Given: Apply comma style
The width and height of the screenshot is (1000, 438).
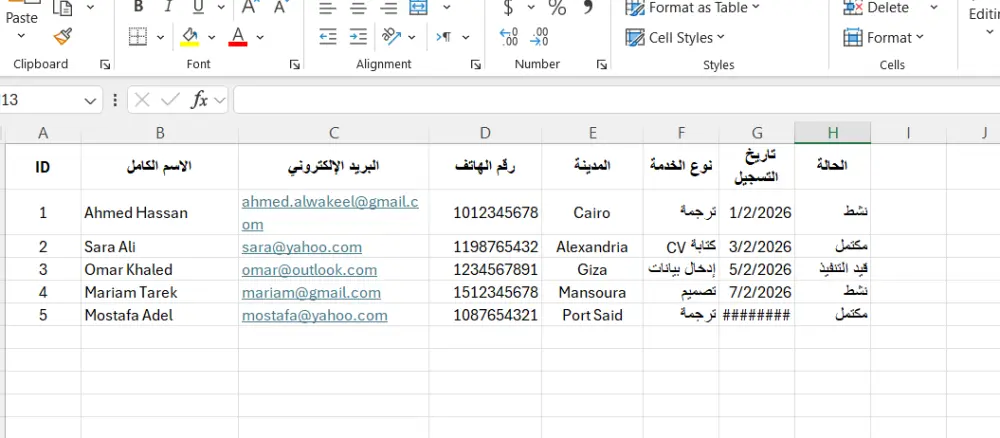Looking at the screenshot, I should 587,8.
